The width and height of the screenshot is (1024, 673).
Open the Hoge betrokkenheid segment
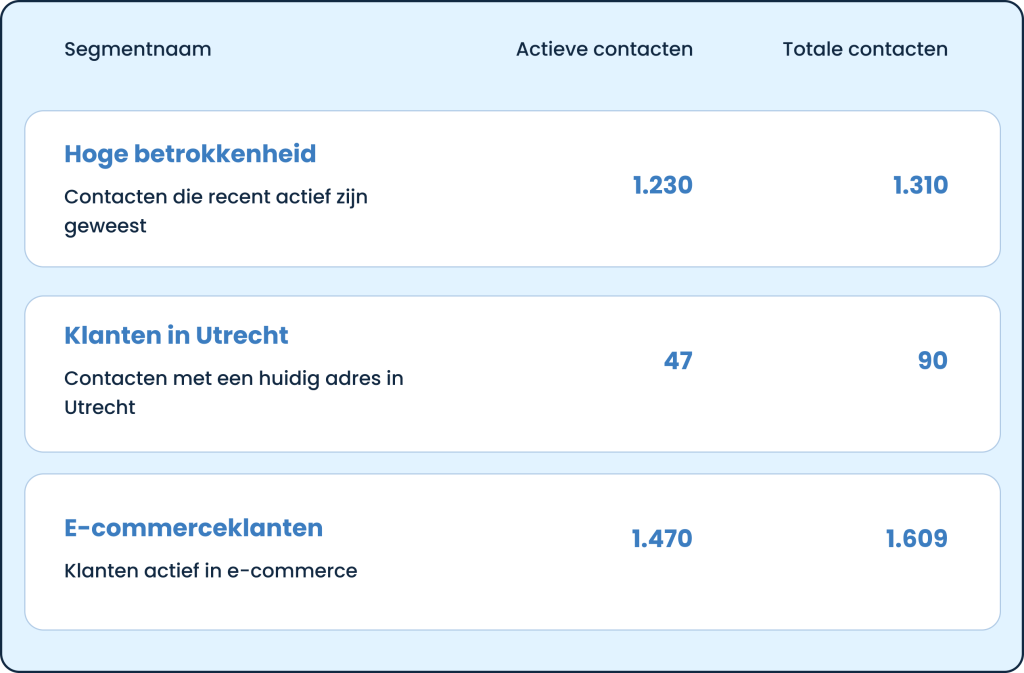point(190,154)
